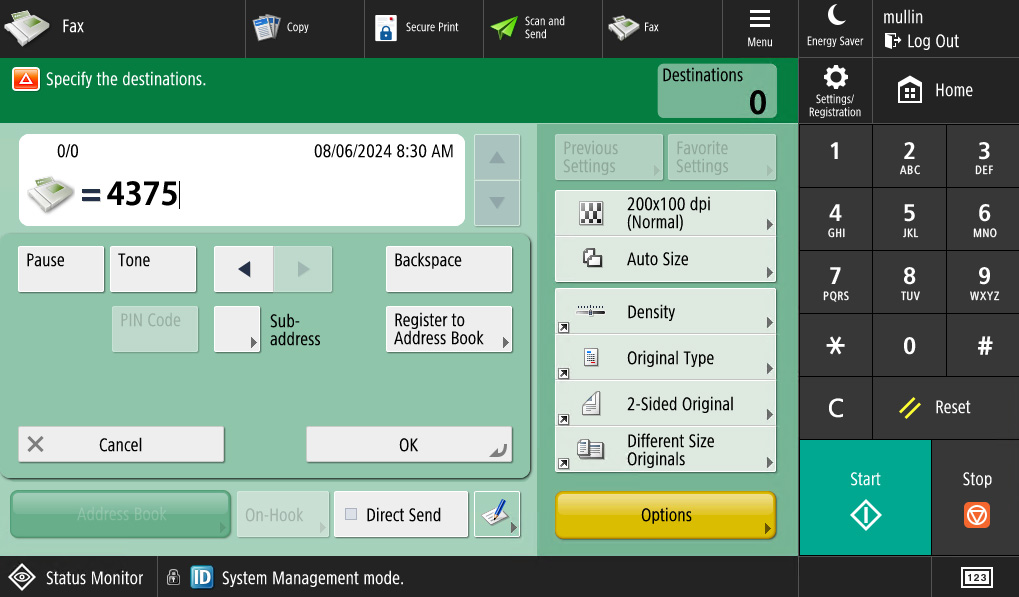The width and height of the screenshot is (1019, 597).
Task: Go to Home screen
Action: point(946,90)
